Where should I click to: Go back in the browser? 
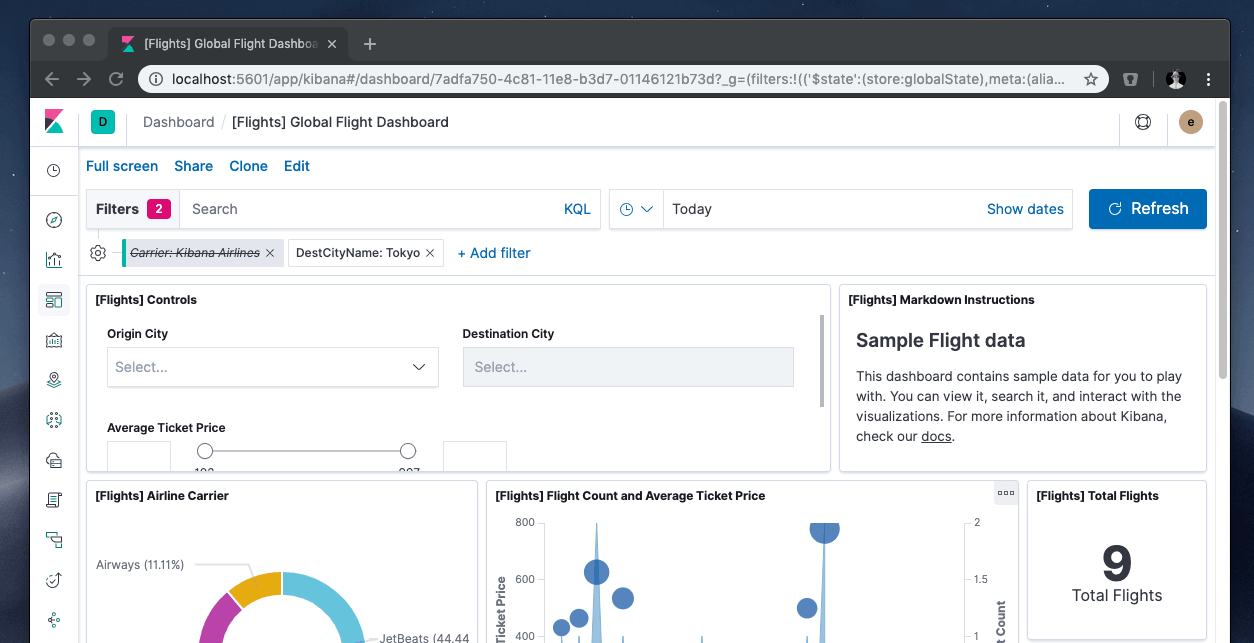click(52, 79)
